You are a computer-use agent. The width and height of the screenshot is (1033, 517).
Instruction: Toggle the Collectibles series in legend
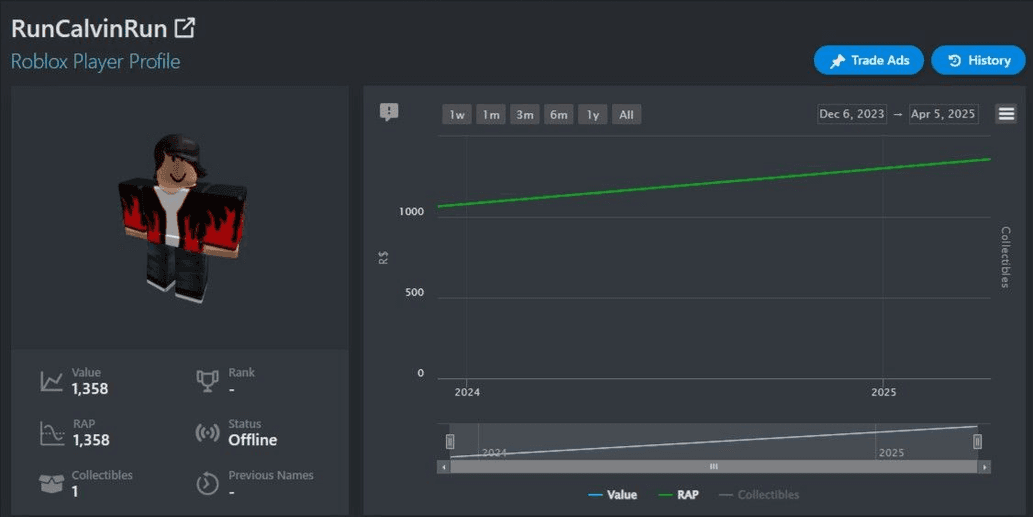click(x=759, y=495)
